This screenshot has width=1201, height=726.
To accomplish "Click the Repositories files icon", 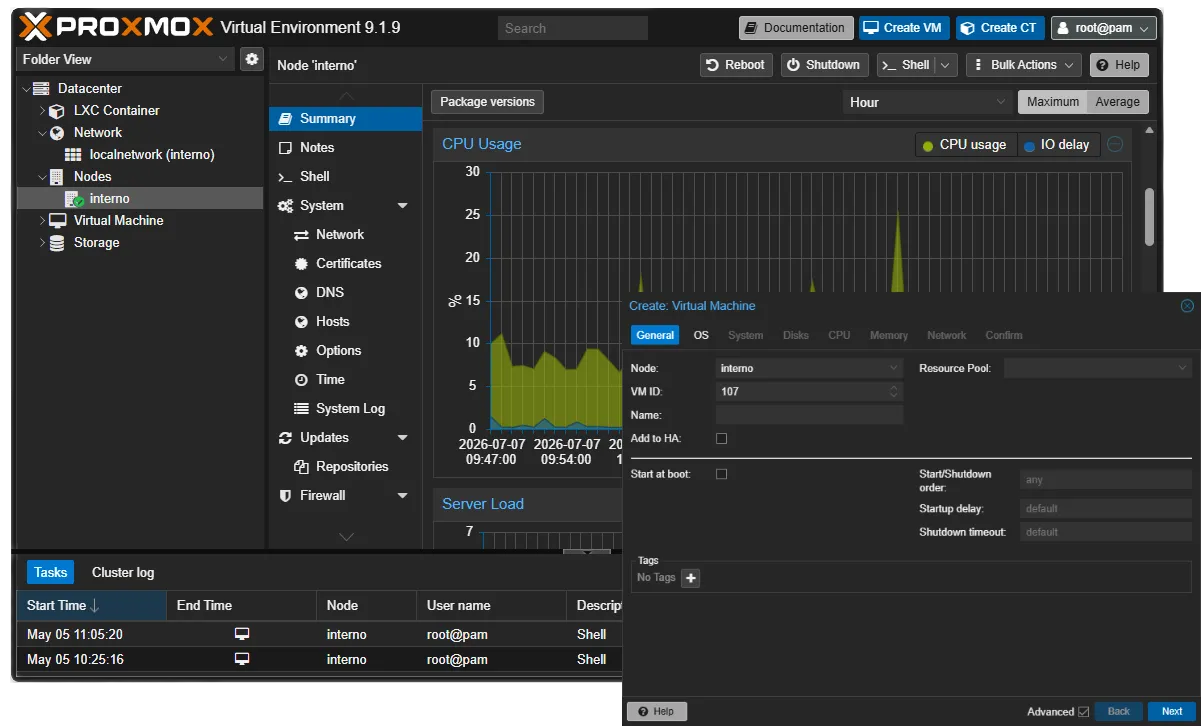I will point(301,467).
